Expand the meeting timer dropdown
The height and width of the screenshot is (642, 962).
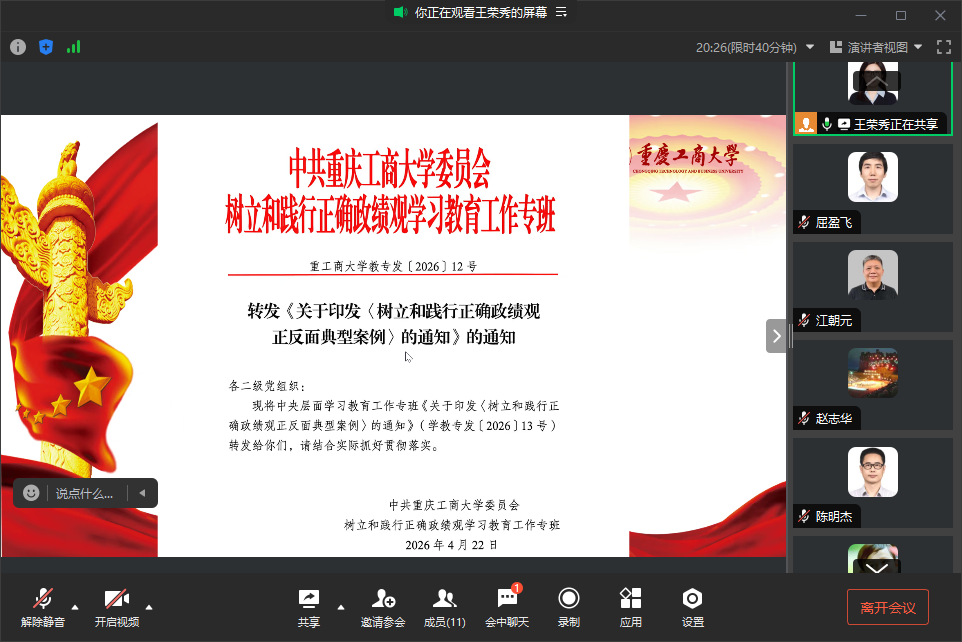810,47
